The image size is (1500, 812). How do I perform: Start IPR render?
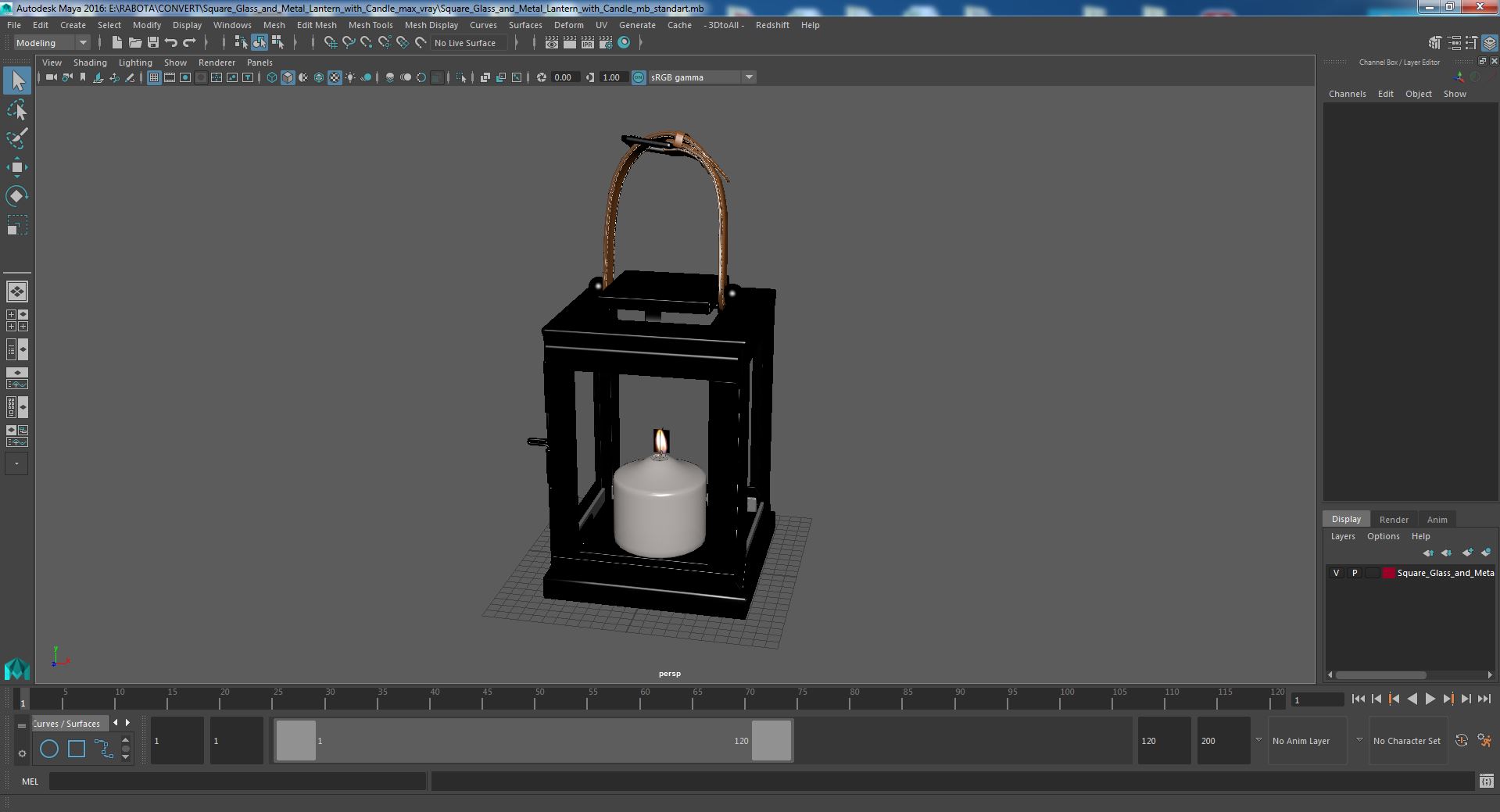click(x=588, y=43)
